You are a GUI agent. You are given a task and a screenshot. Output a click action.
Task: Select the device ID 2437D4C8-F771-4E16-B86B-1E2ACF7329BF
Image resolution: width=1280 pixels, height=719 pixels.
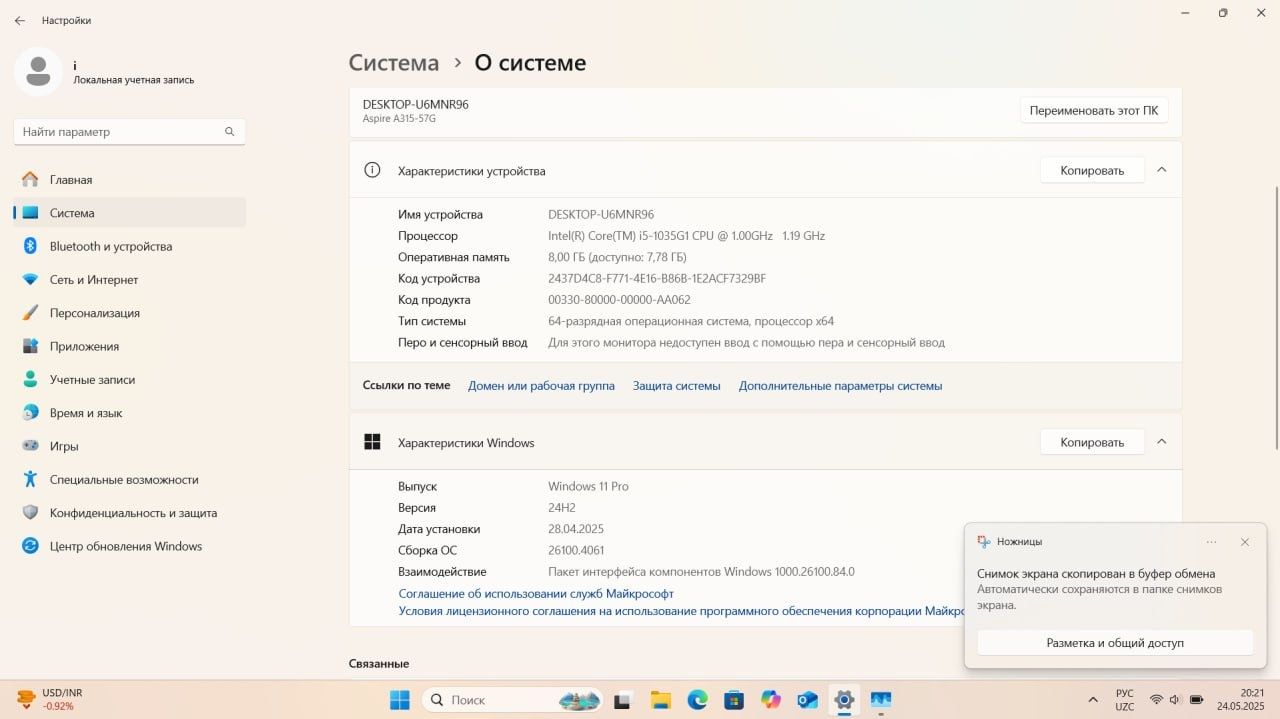(657, 279)
